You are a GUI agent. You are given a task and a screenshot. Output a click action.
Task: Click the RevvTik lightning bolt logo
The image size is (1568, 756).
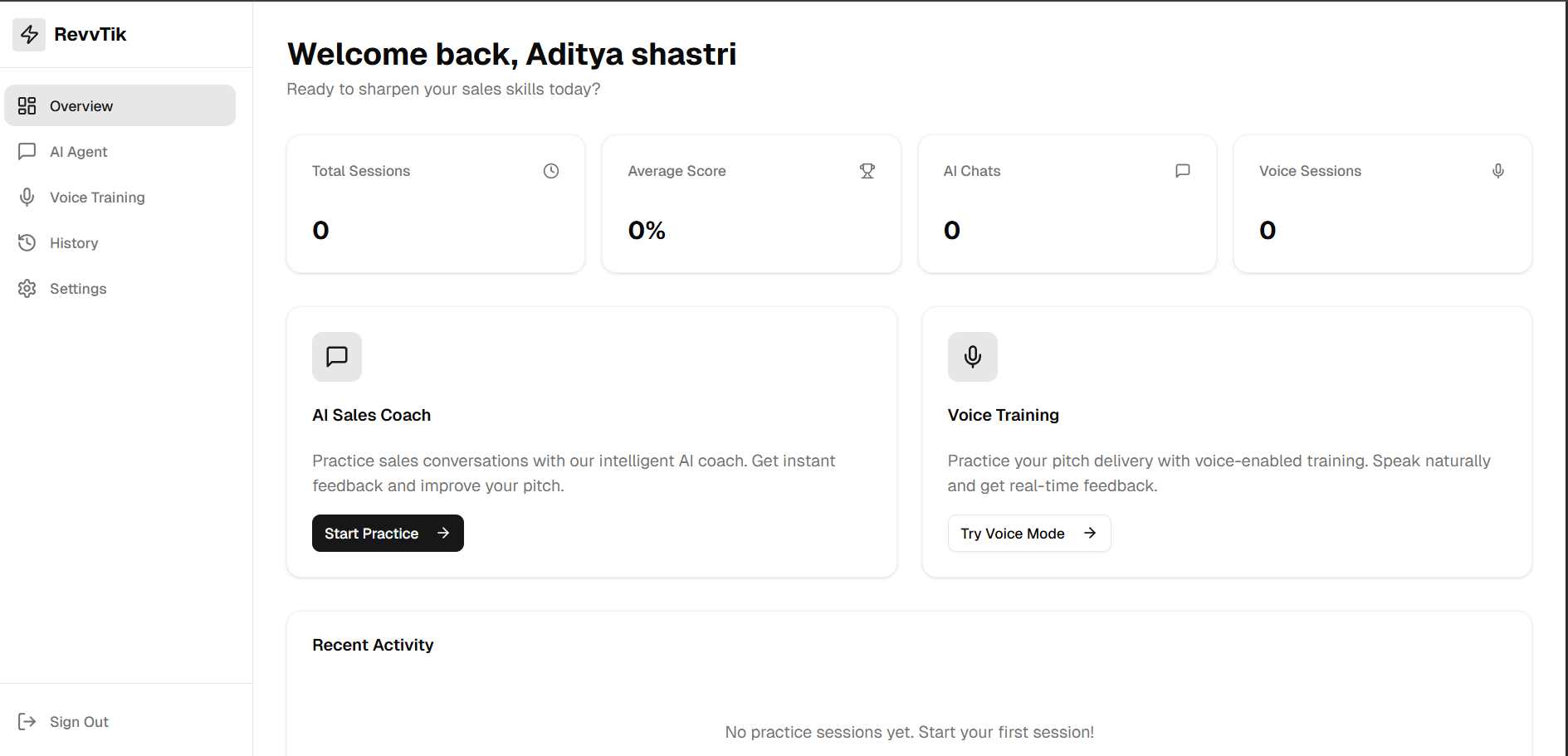click(29, 34)
